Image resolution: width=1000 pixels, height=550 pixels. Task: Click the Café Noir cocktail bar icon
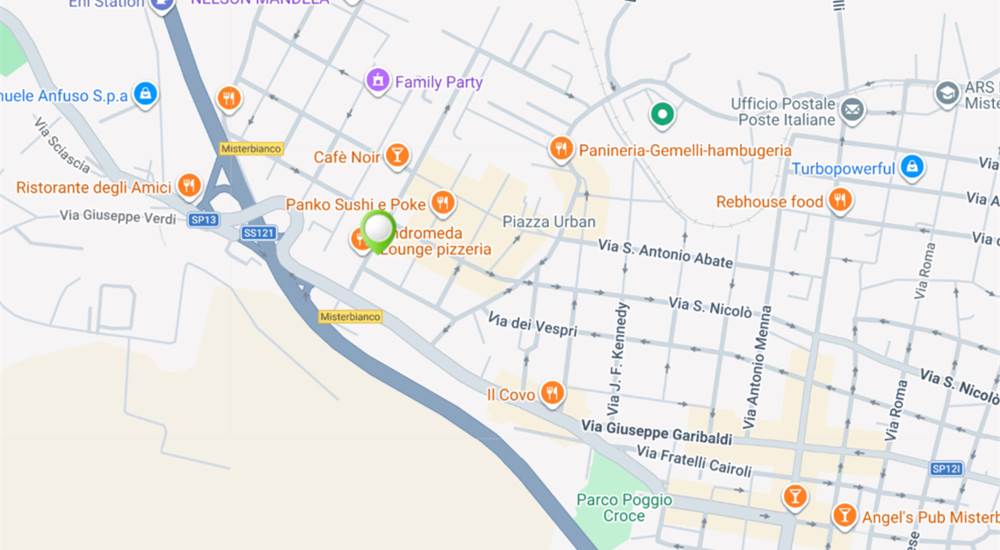point(397,155)
